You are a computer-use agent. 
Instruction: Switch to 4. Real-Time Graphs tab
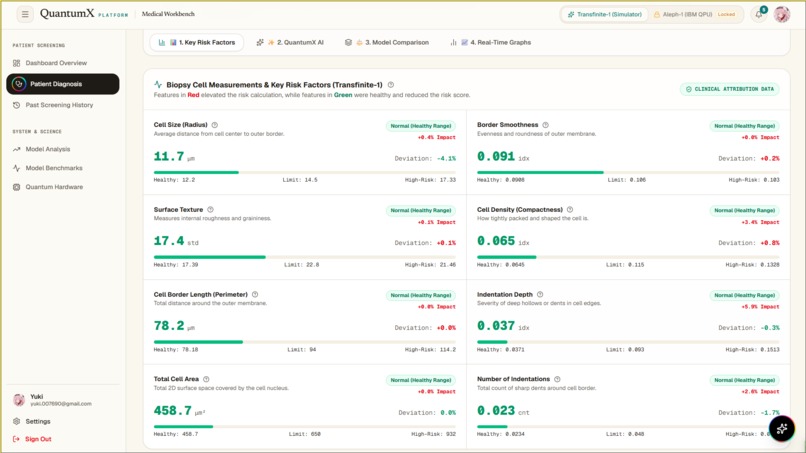pos(491,42)
